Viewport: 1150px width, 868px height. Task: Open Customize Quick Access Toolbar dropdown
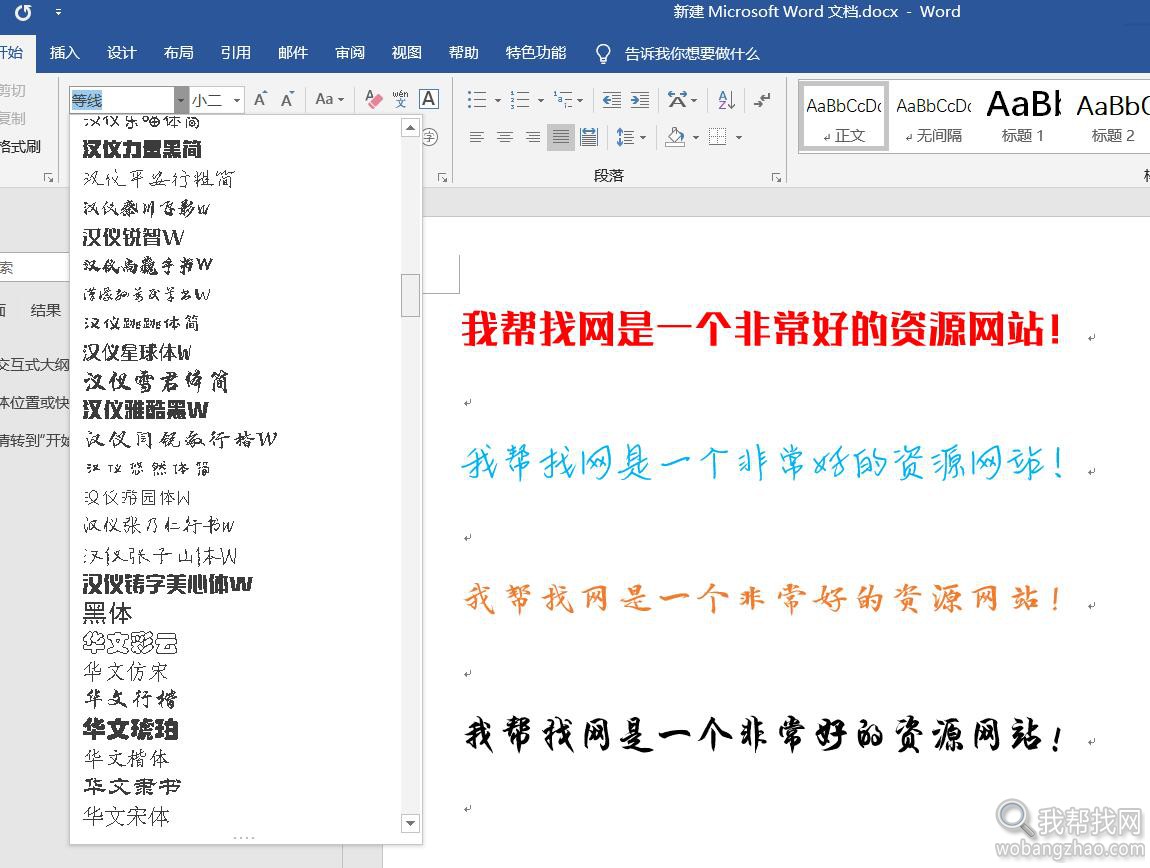[x=58, y=12]
